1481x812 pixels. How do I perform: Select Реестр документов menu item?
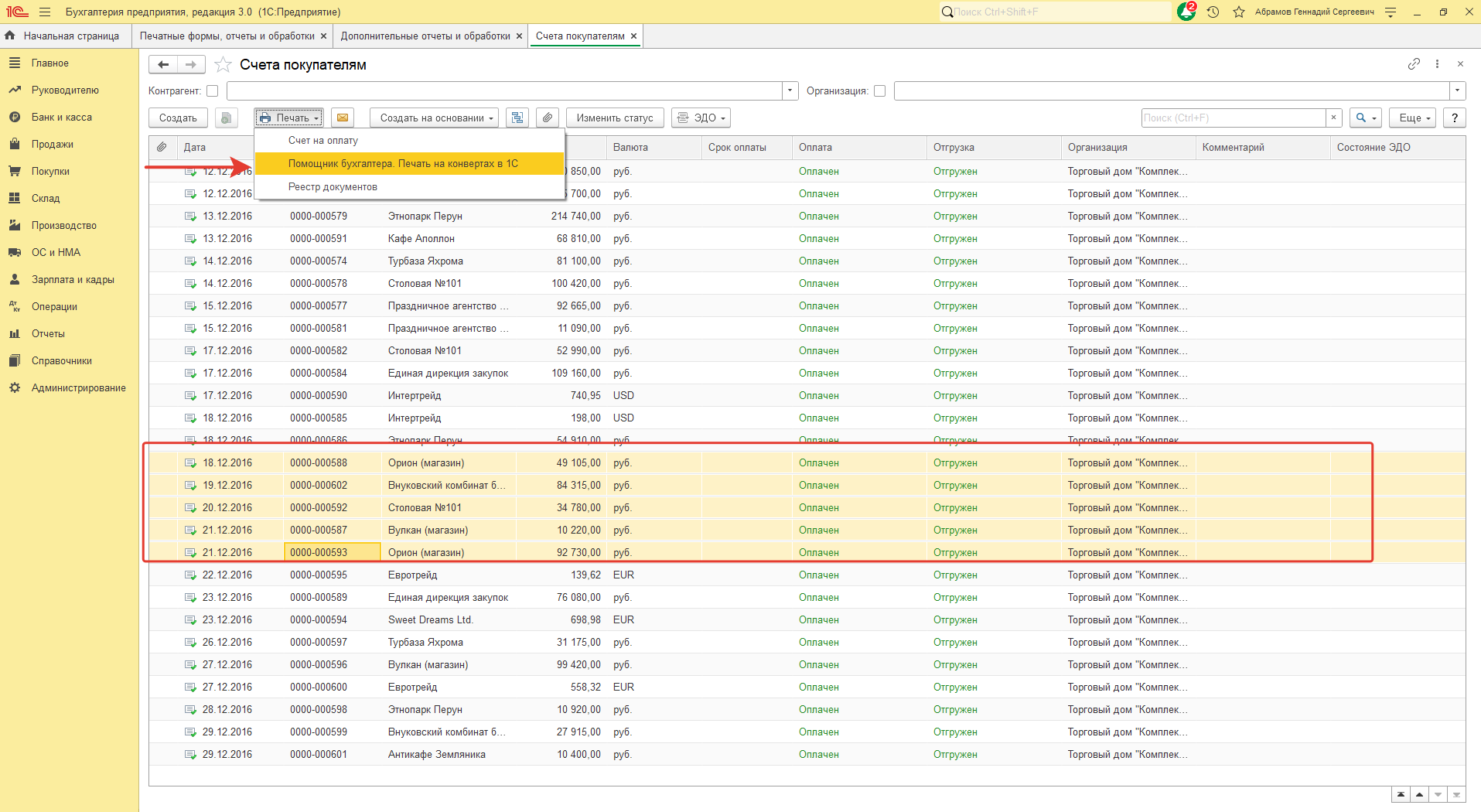pyautogui.click(x=333, y=187)
